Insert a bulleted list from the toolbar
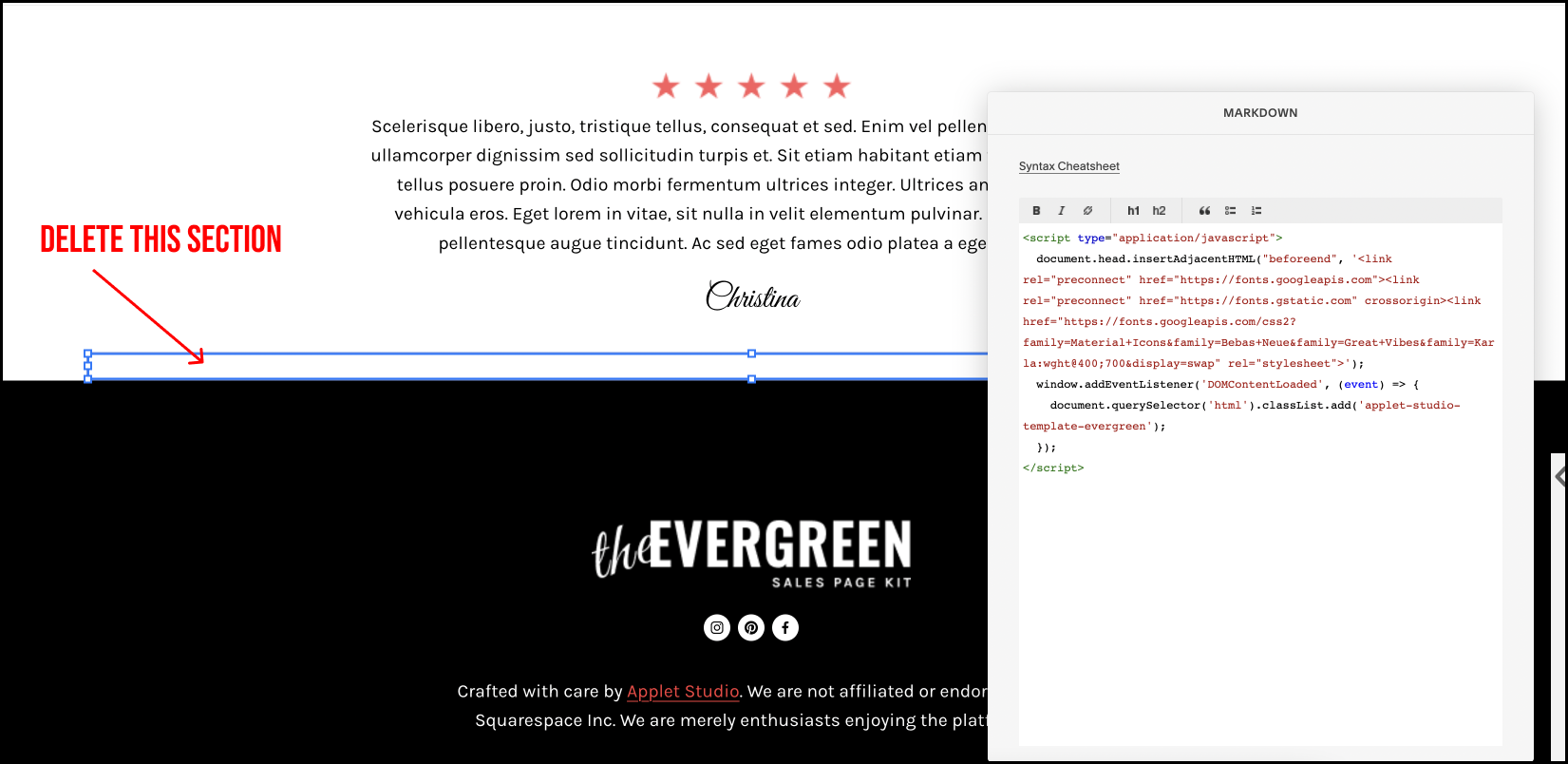 (1230, 211)
